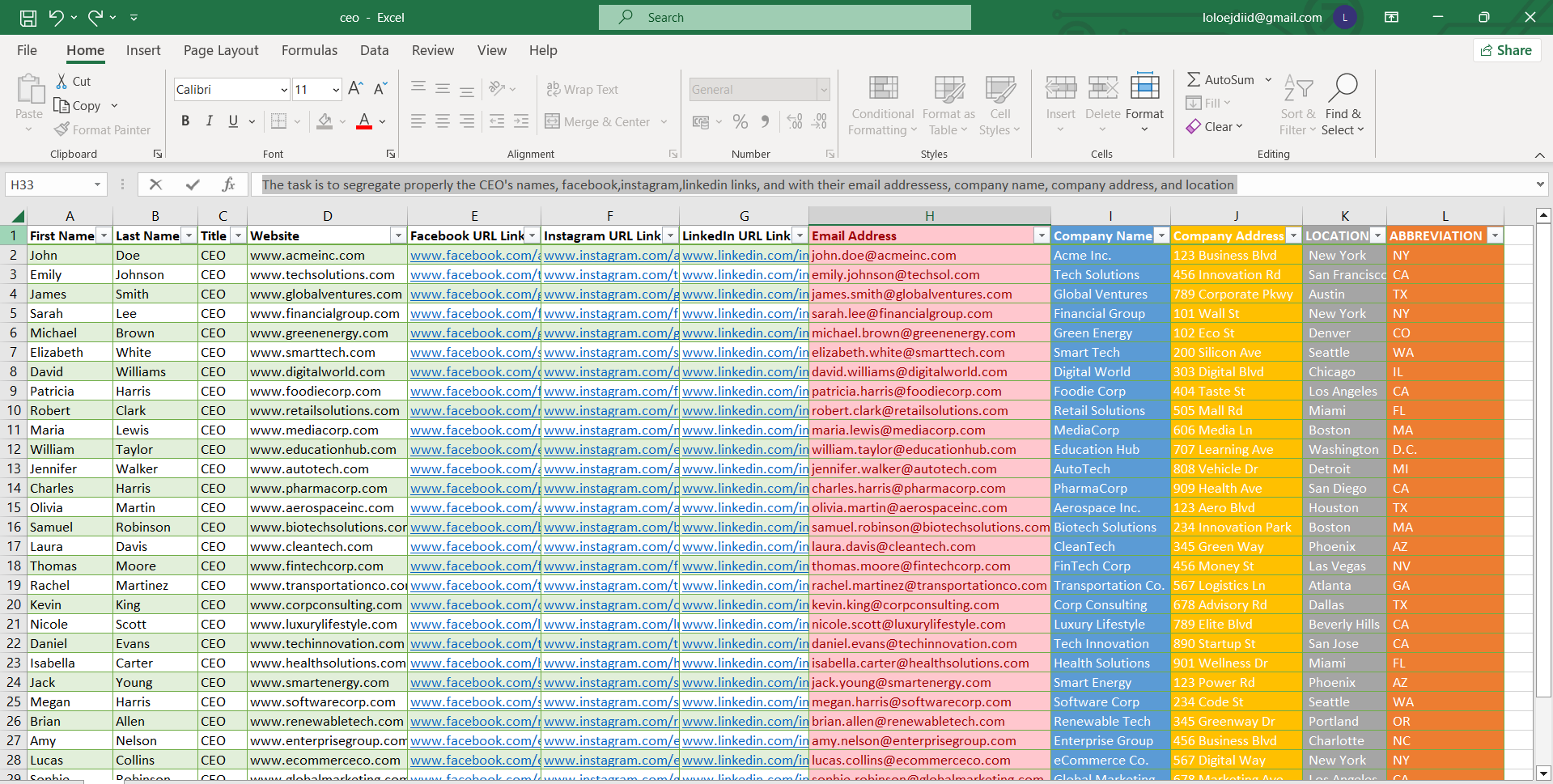Click the Insert cells icon

coord(1060,87)
